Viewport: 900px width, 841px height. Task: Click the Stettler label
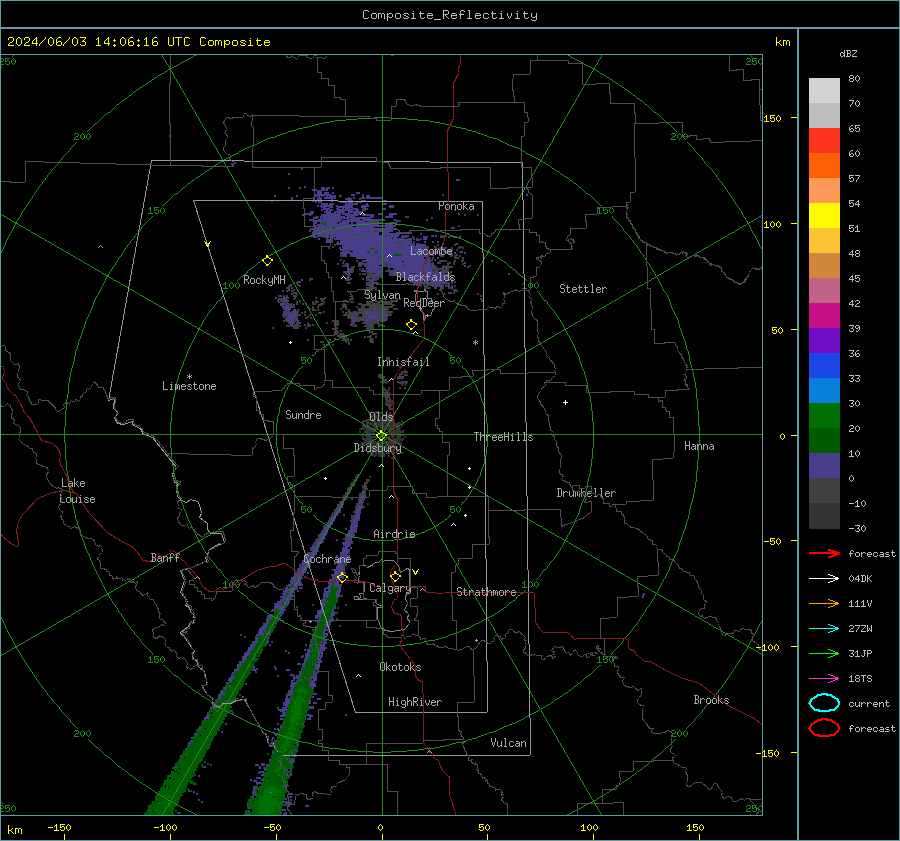point(583,289)
